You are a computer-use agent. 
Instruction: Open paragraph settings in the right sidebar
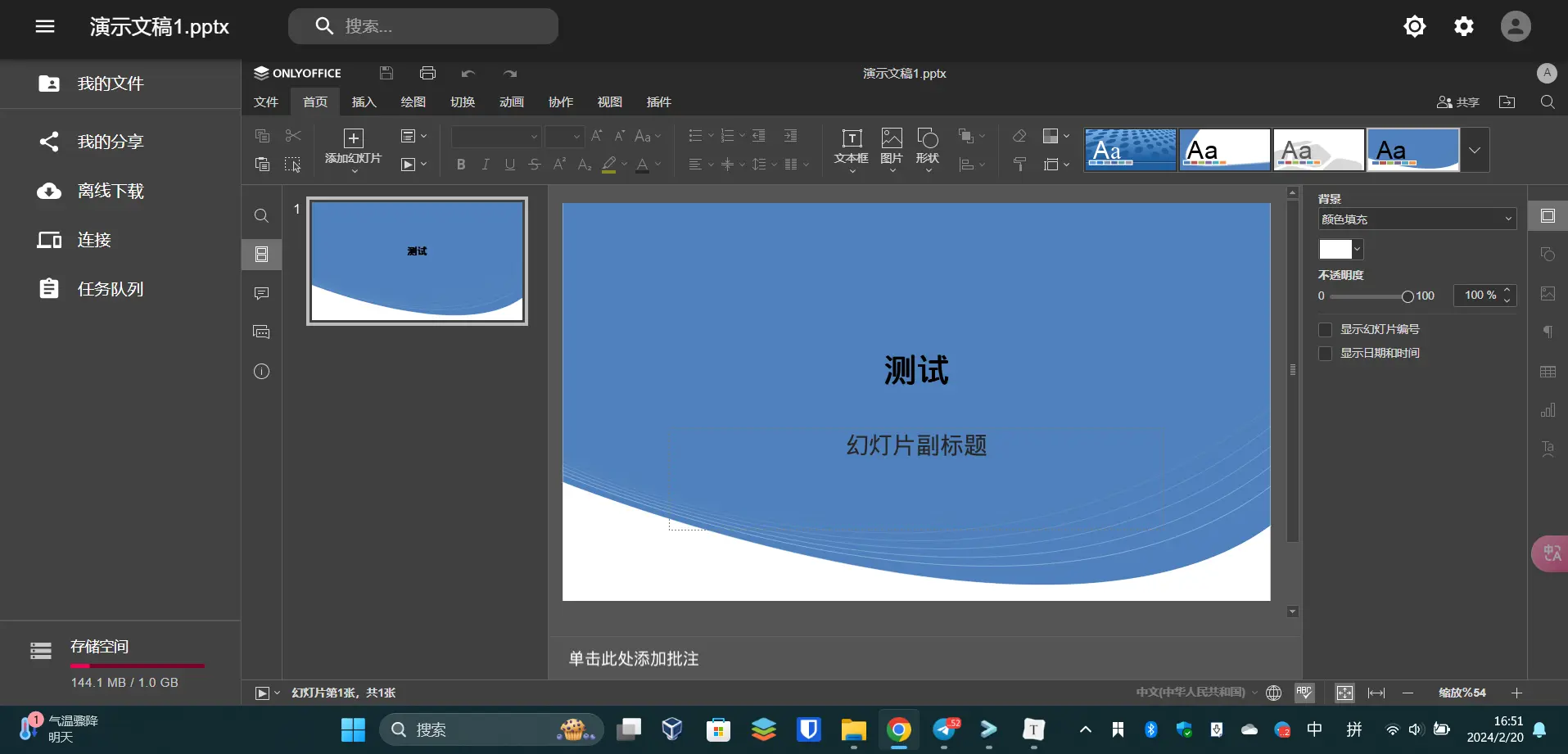click(x=1548, y=332)
